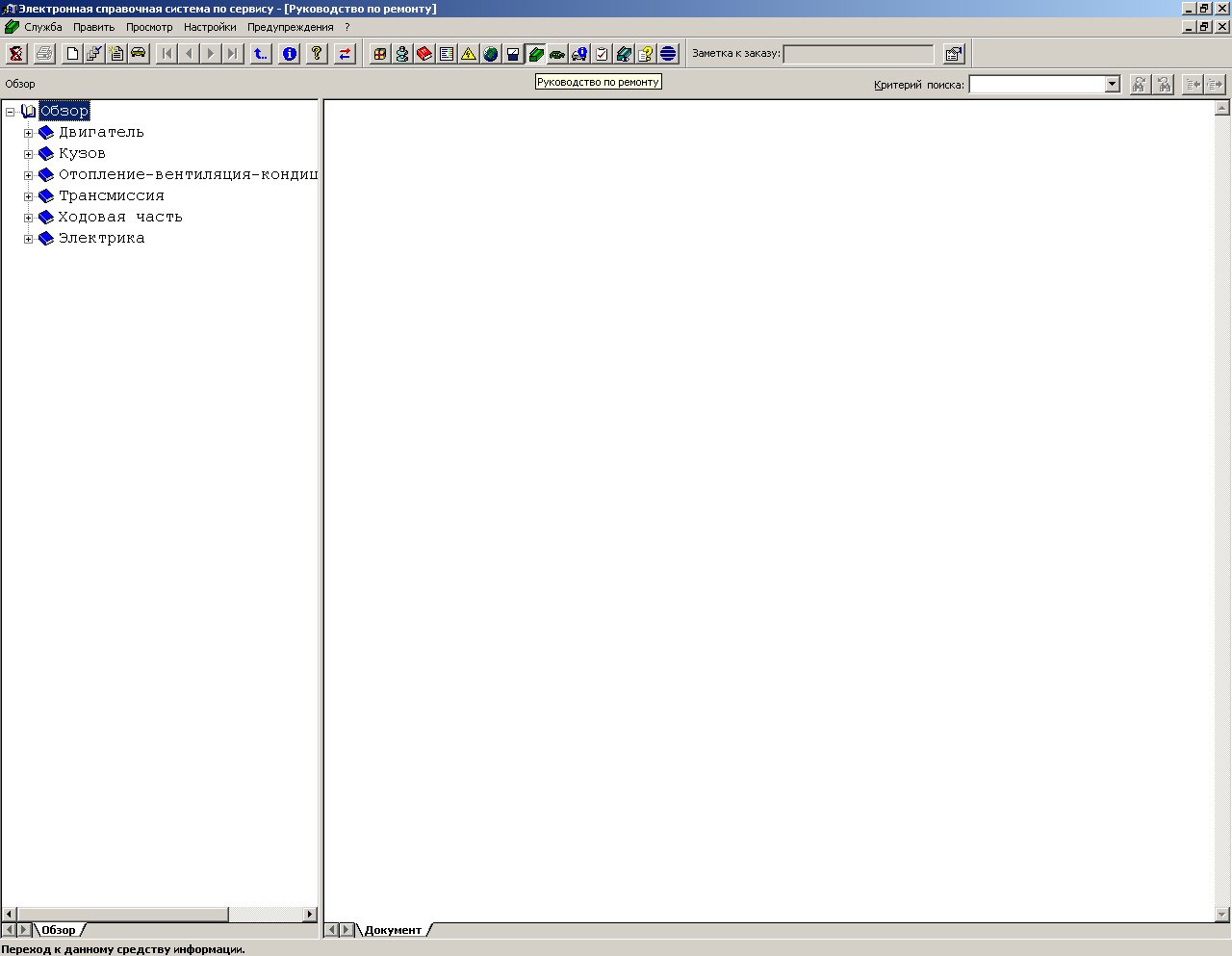Click the blue up-one-level arrow icon
Viewport: 1232px width, 956px height.
261,54
